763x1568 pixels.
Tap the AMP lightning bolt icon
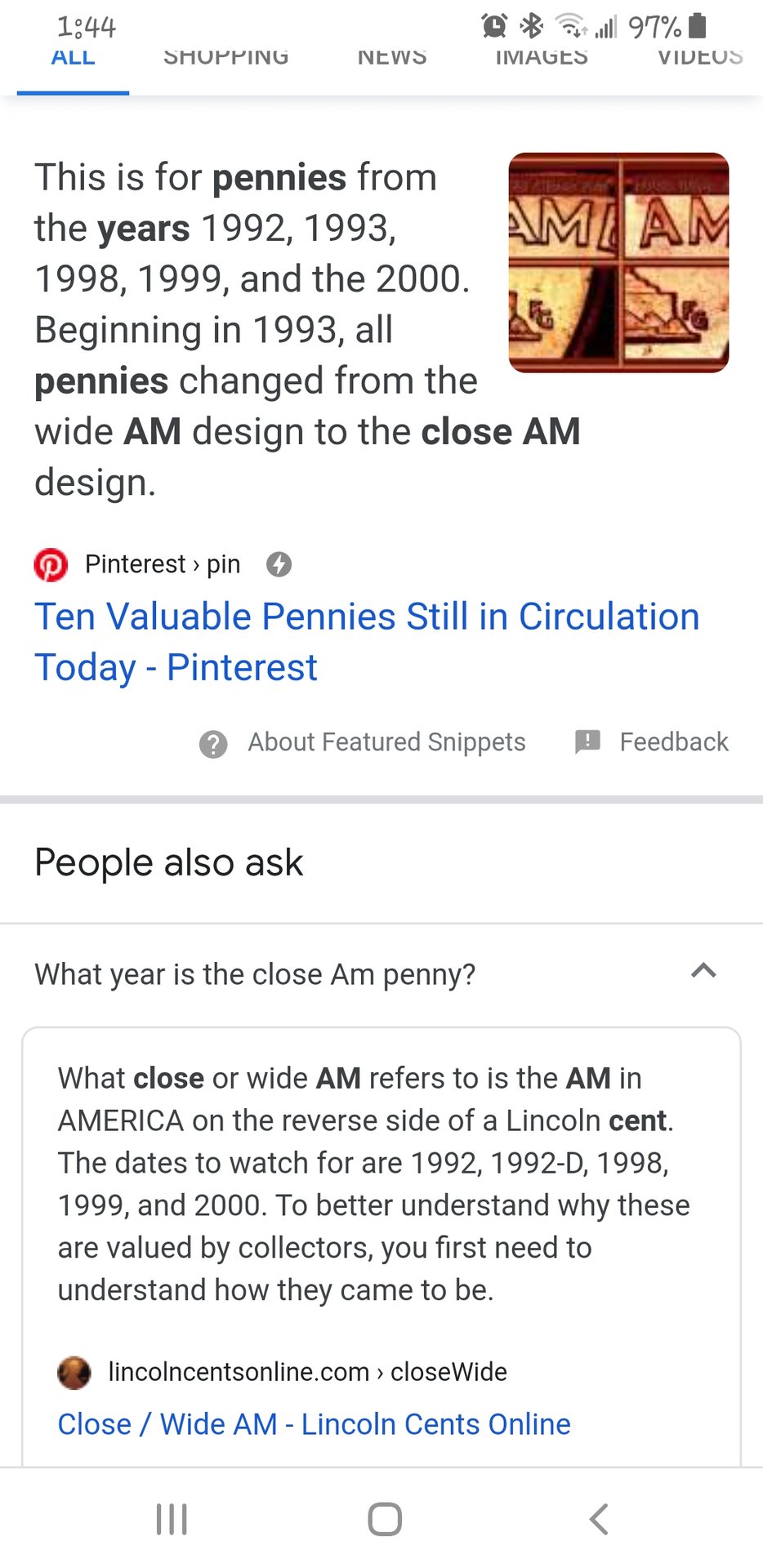point(279,564)
